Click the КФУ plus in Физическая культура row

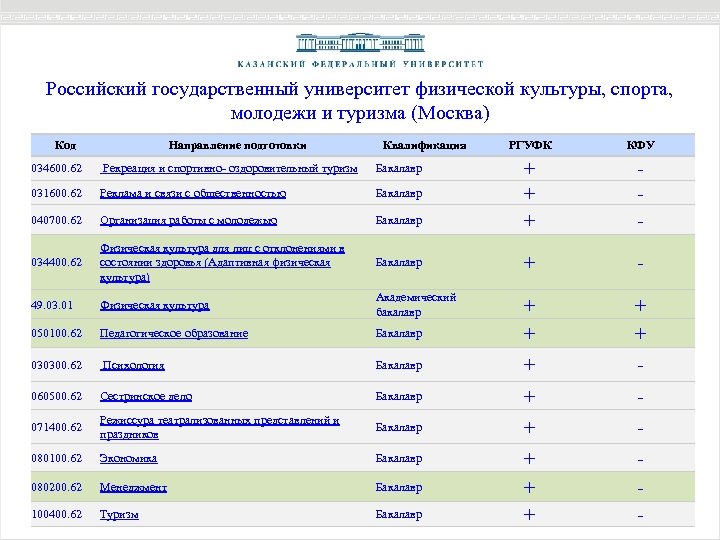click(x=640, y=306)
